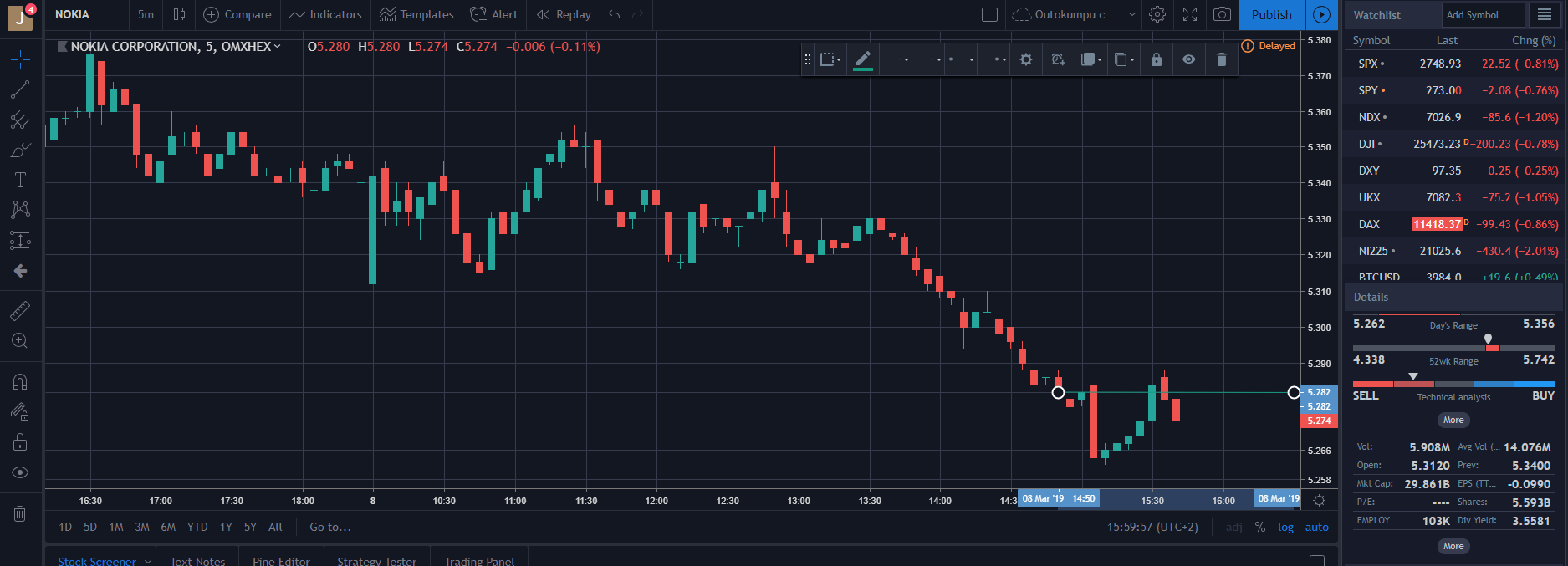Expand the Outokumpu chart layout dropdown
The width and height of the screenshot is (1568, 566).
click(x=1131, y=14)
